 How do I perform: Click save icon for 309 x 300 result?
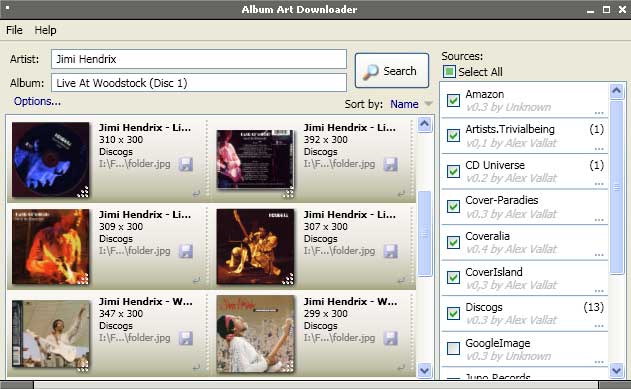(186, 251)
